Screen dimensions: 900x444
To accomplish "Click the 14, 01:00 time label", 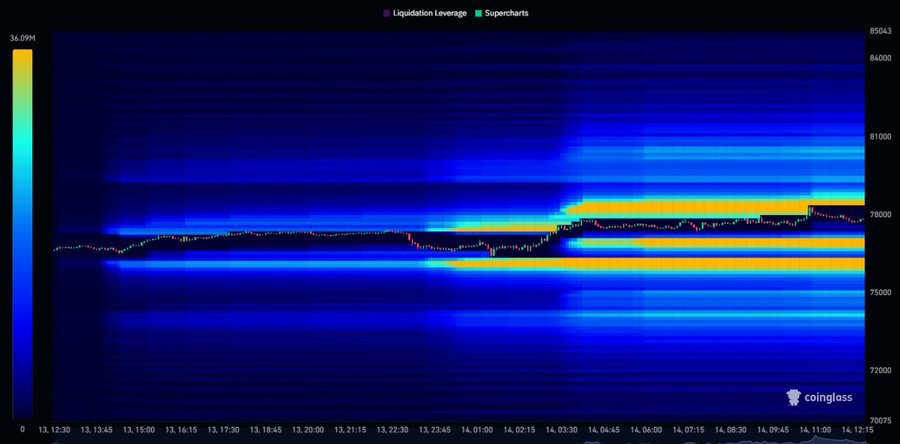I will click(x=477, y=430).
